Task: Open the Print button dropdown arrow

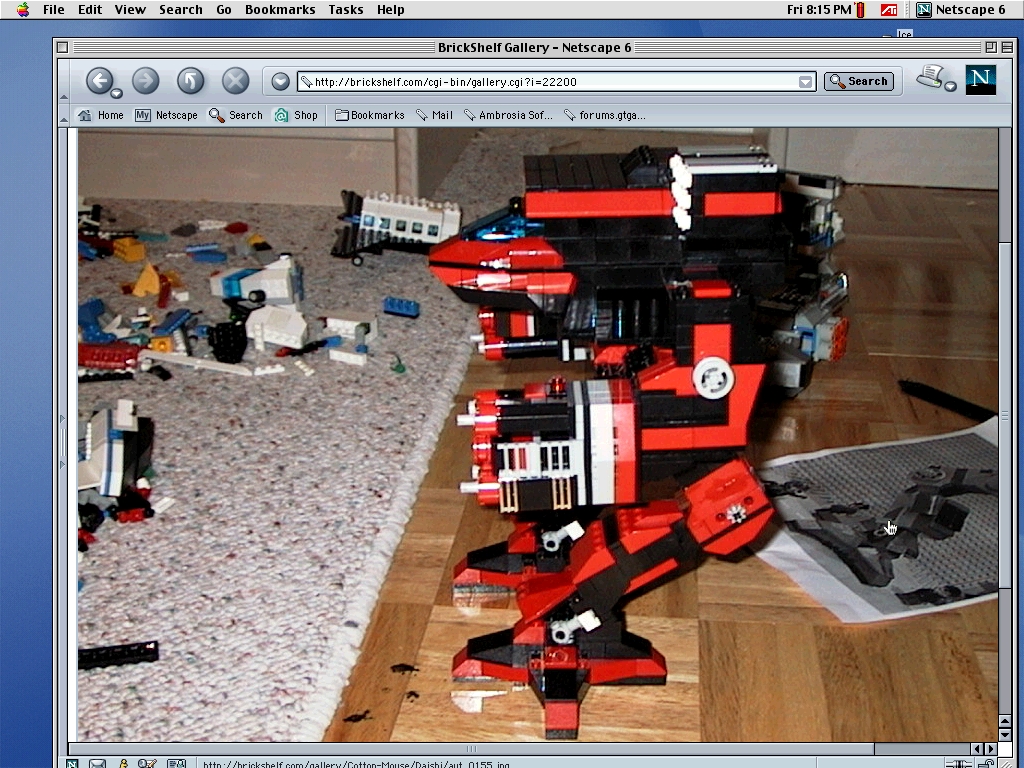Action: 951,86
